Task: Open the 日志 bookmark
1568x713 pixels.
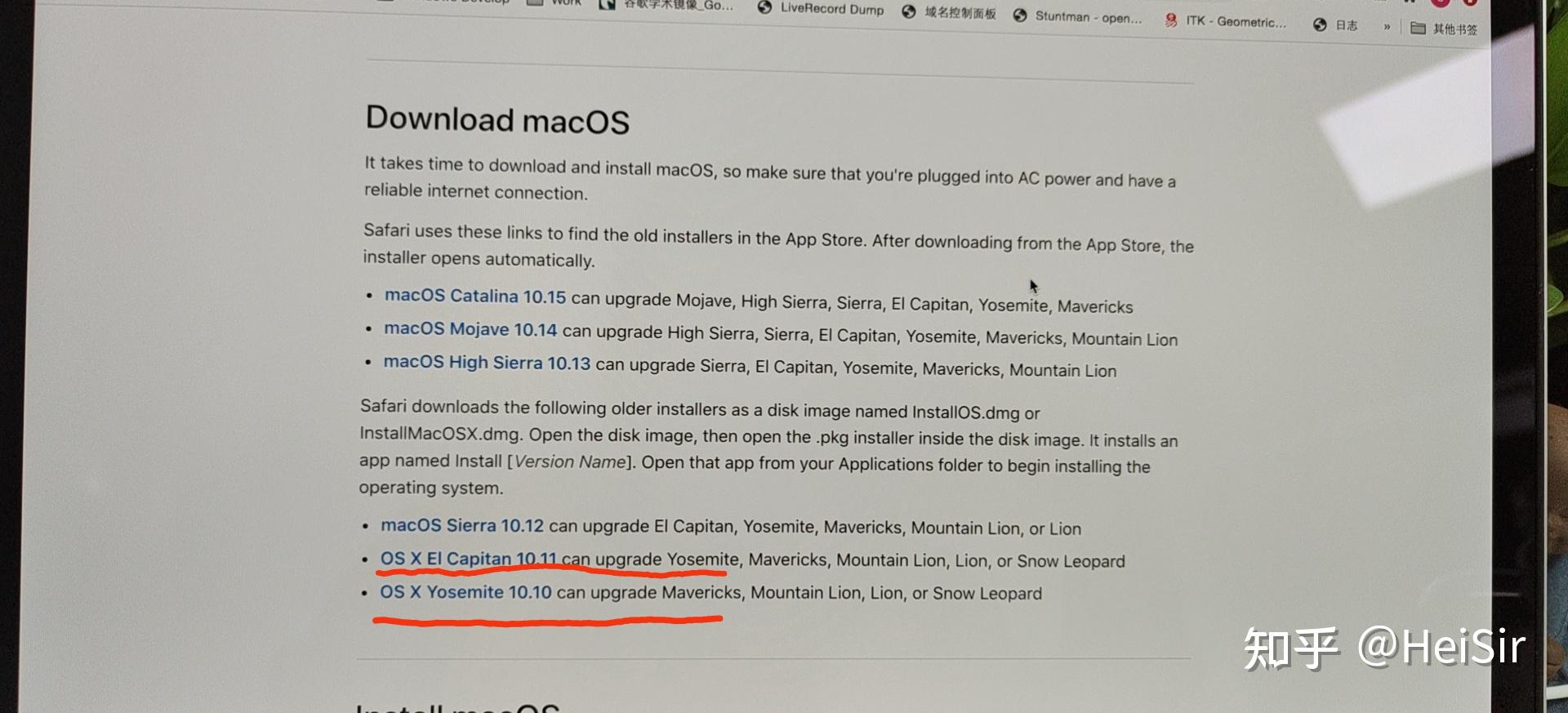Action: click(x=1335, y=25)
